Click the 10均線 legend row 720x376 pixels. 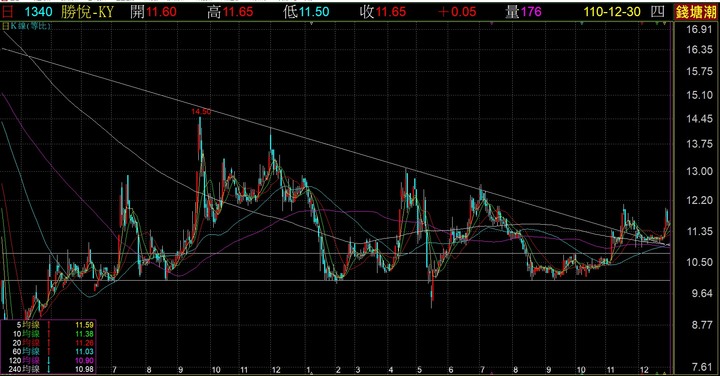tap(48, 334)
